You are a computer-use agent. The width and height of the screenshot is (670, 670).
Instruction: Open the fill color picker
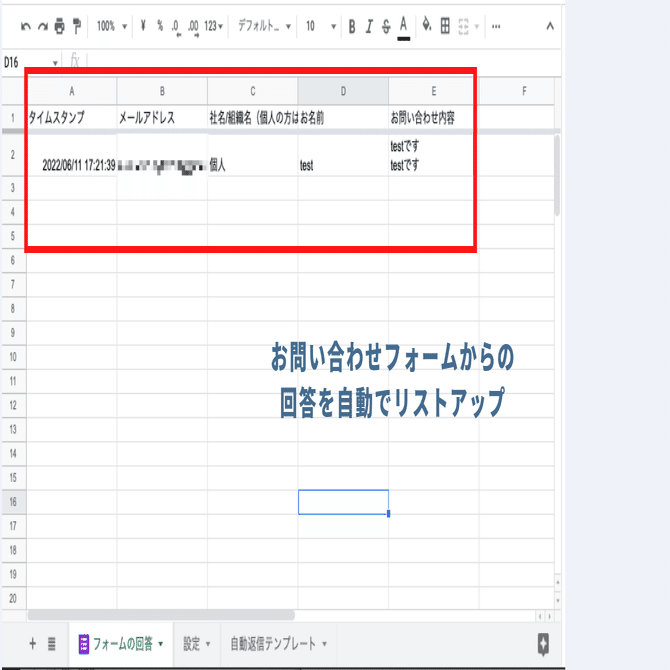tap(426, 25)
